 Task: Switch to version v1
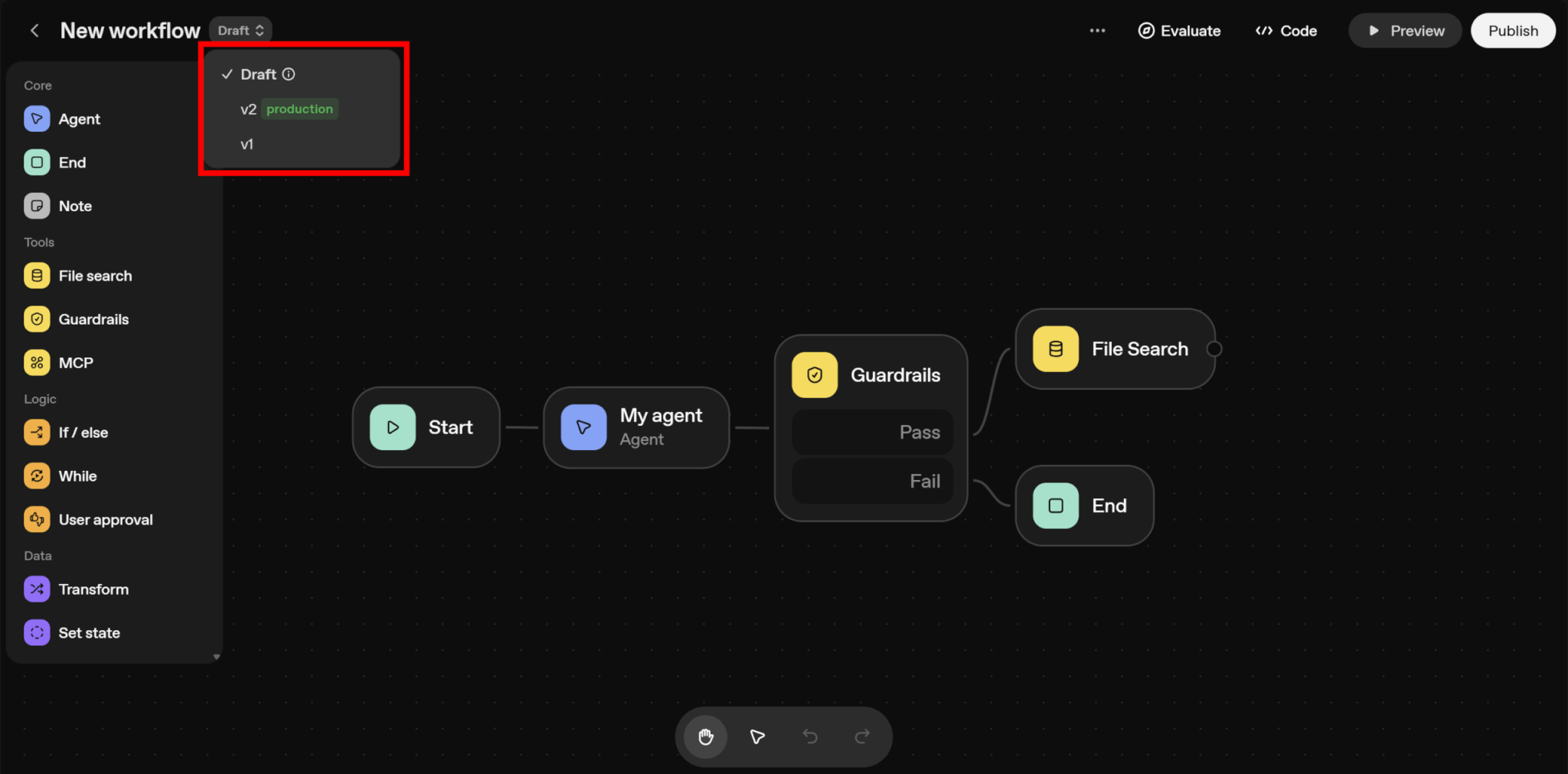[247, 145]
